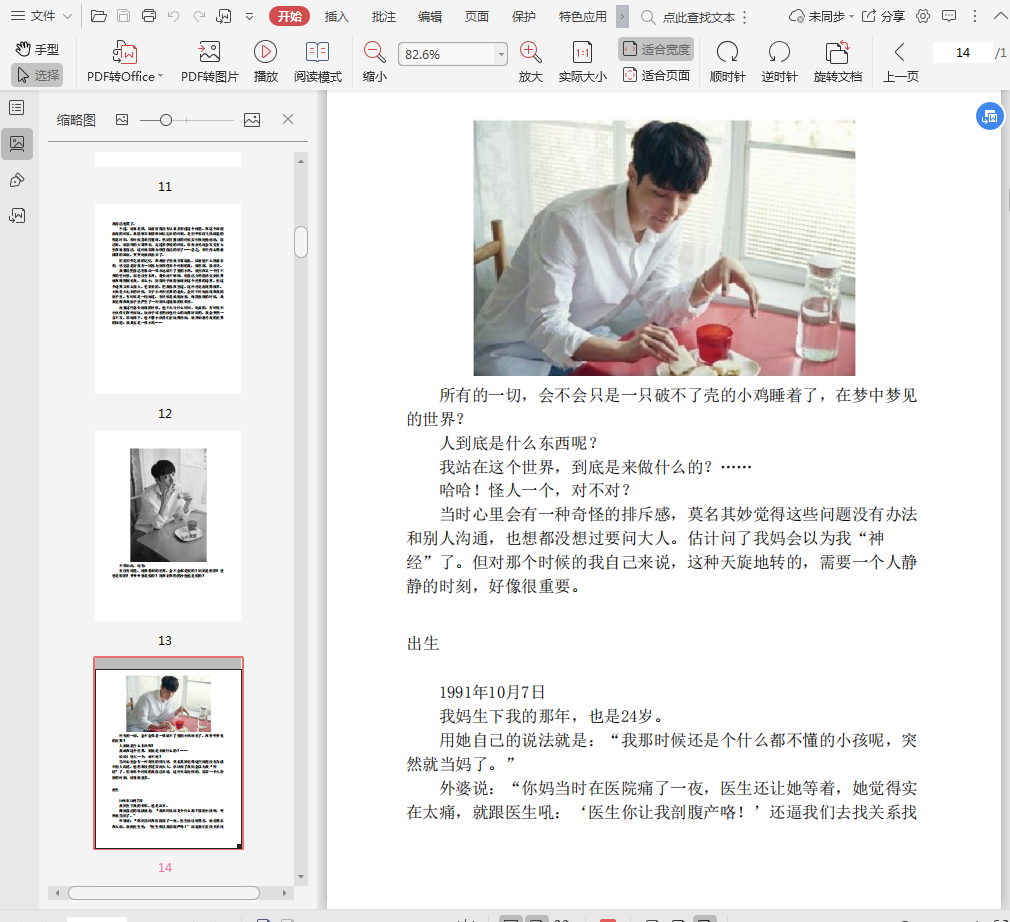The height and width of the screenshot is (922, 1010).
Task: Click the blue floating convert button
Action: pyautogui.click(x=989, y=116)
